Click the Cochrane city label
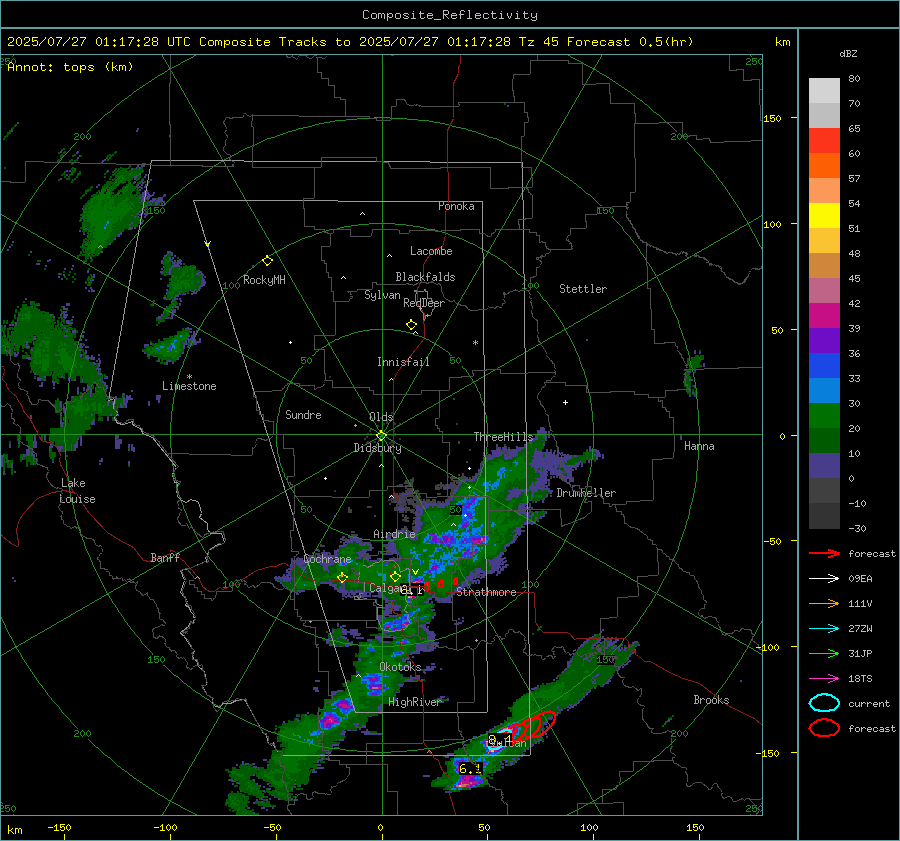 point(327,559)
